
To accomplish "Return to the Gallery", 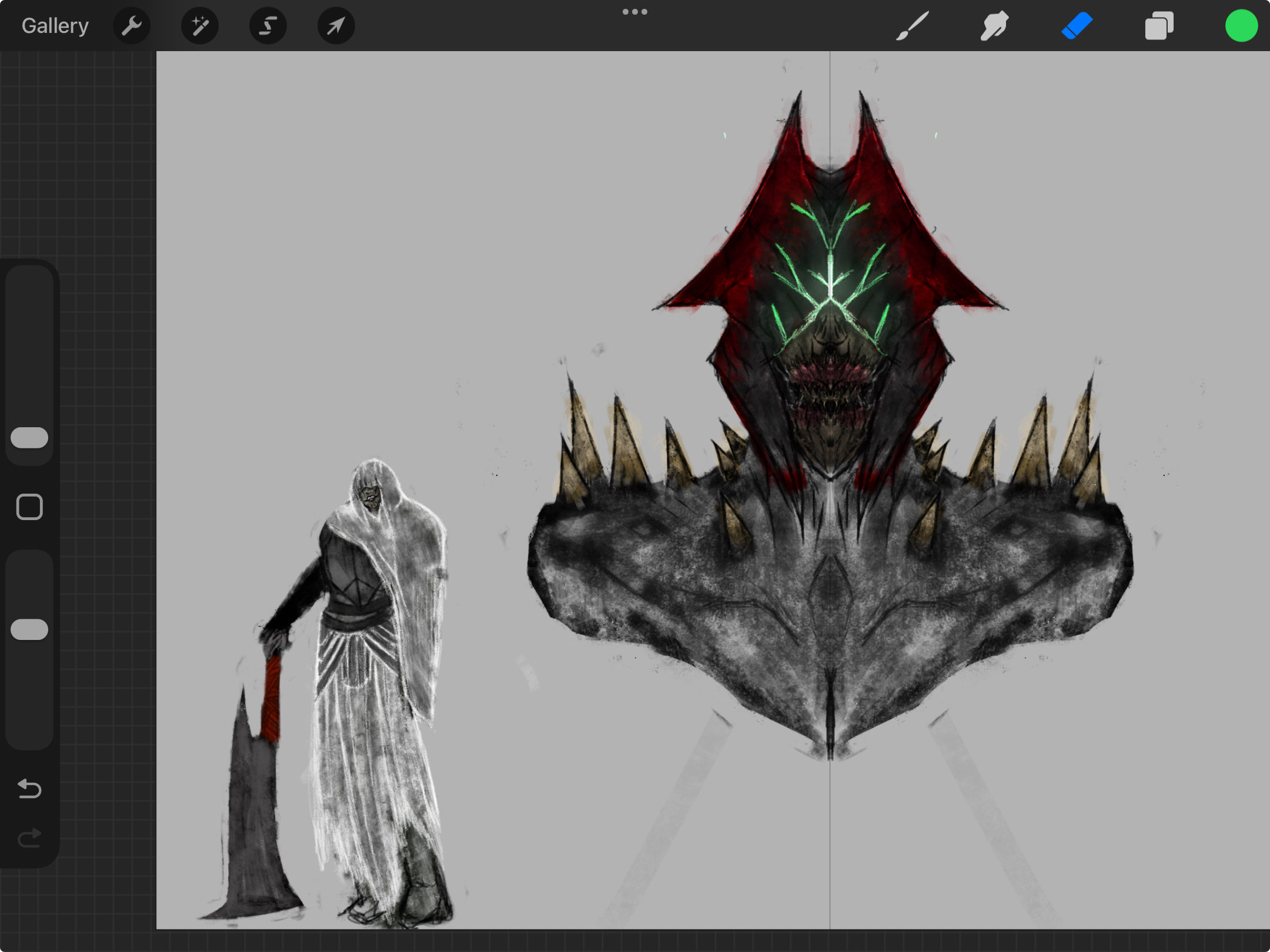I will coord(55,26).
